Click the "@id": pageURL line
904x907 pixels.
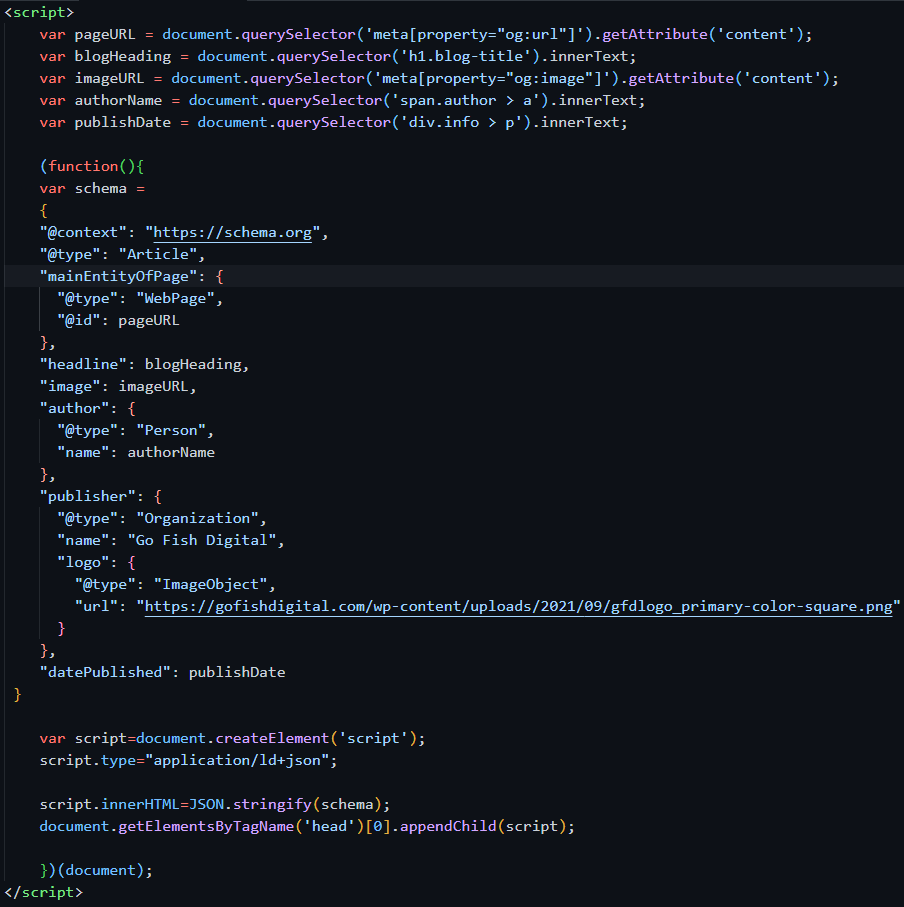pos(118,320)
